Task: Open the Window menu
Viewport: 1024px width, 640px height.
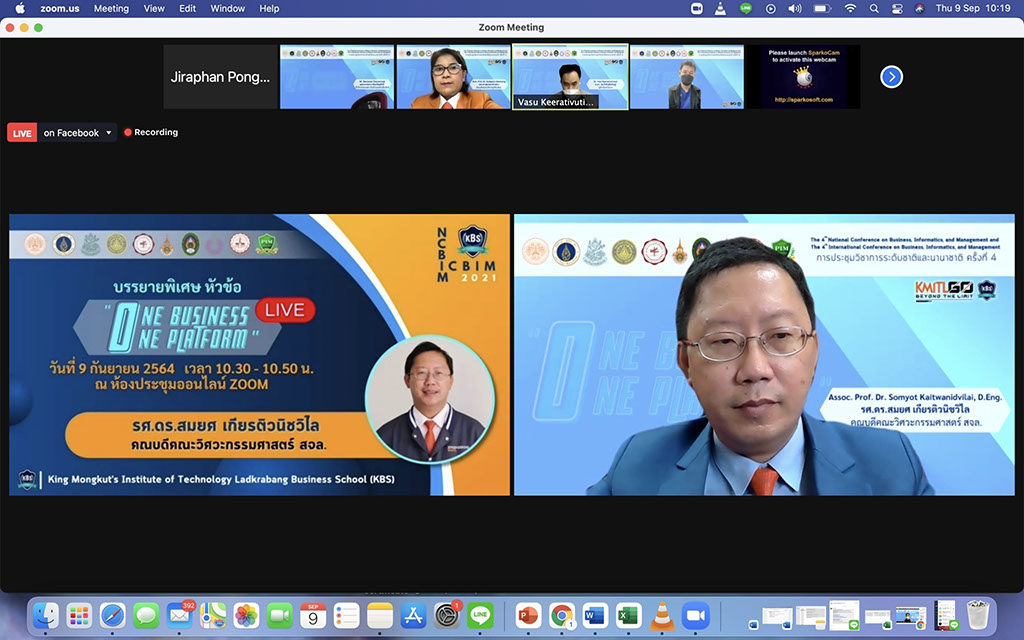Action: tap(227, 8)
